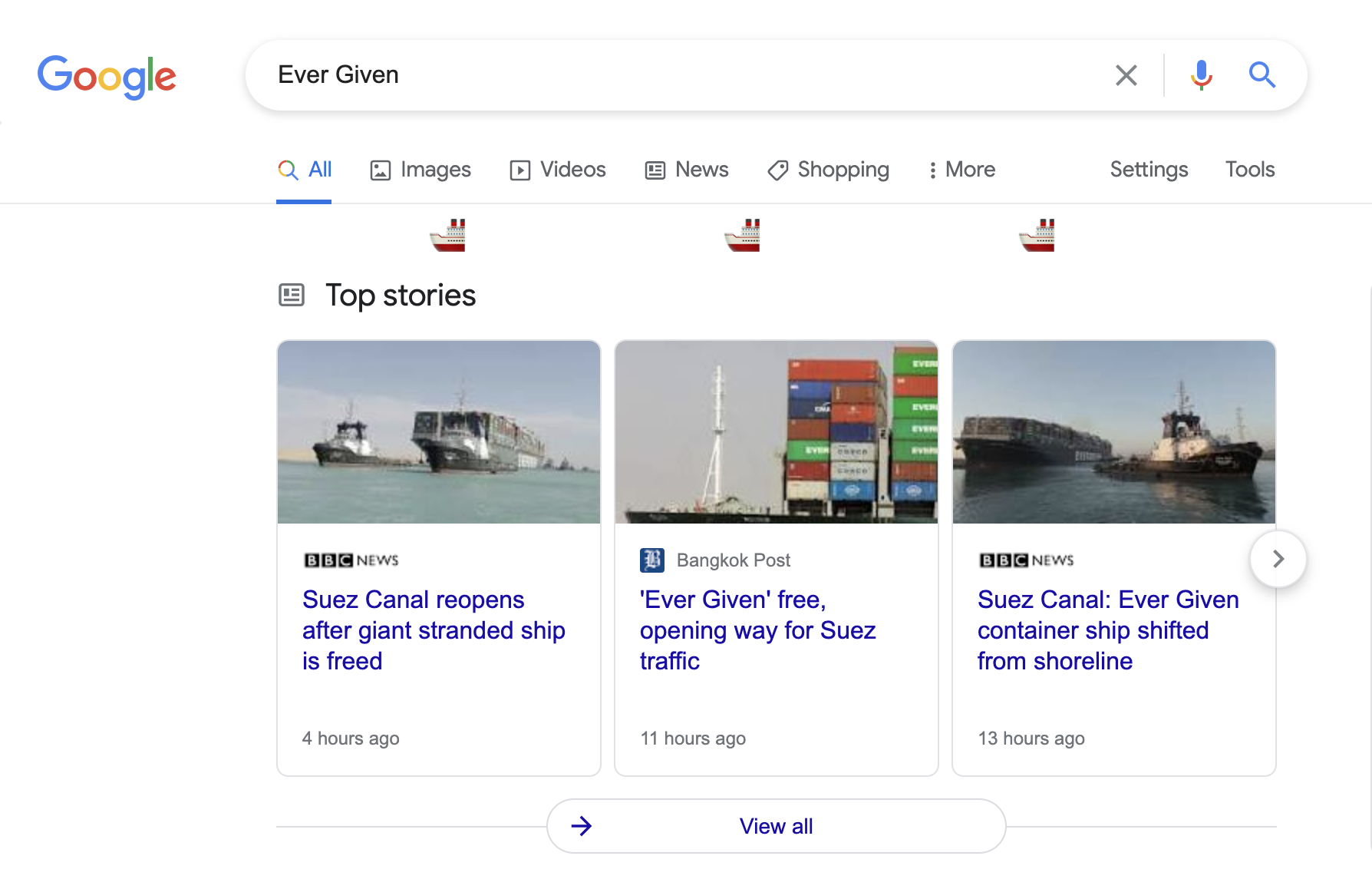Open ''Ever Given' free, opening way for Suez' link
The width and height of the screenshot is (1372, 869).
click(758, 630)
